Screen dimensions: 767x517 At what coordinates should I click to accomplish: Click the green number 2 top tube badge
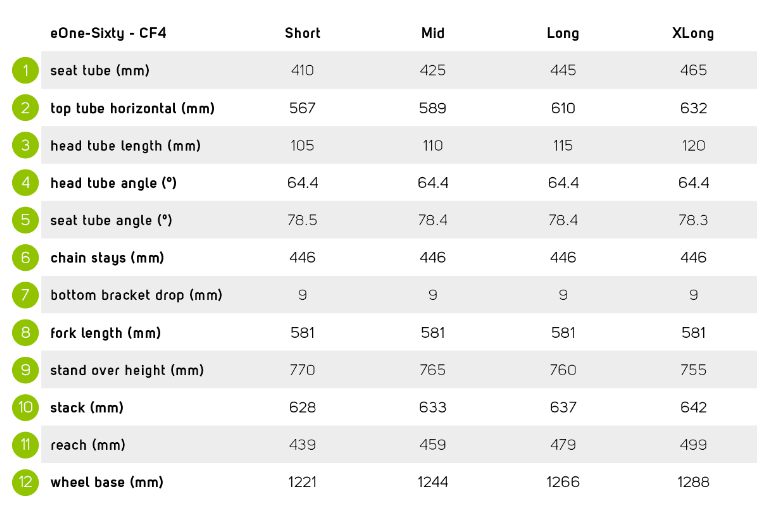pyautogui.click(x=25, y=108)
